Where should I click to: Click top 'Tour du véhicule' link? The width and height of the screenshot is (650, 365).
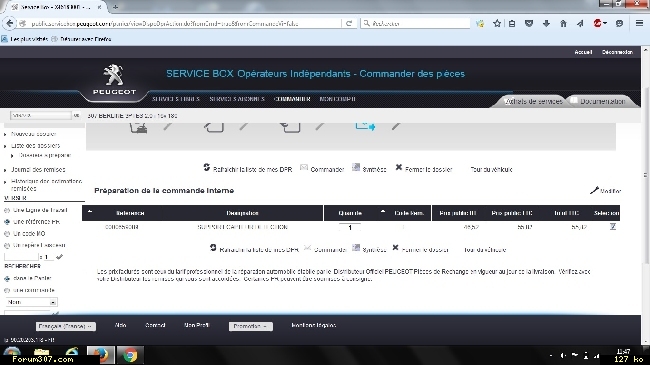pyautogui.click(x=491, y=169)
